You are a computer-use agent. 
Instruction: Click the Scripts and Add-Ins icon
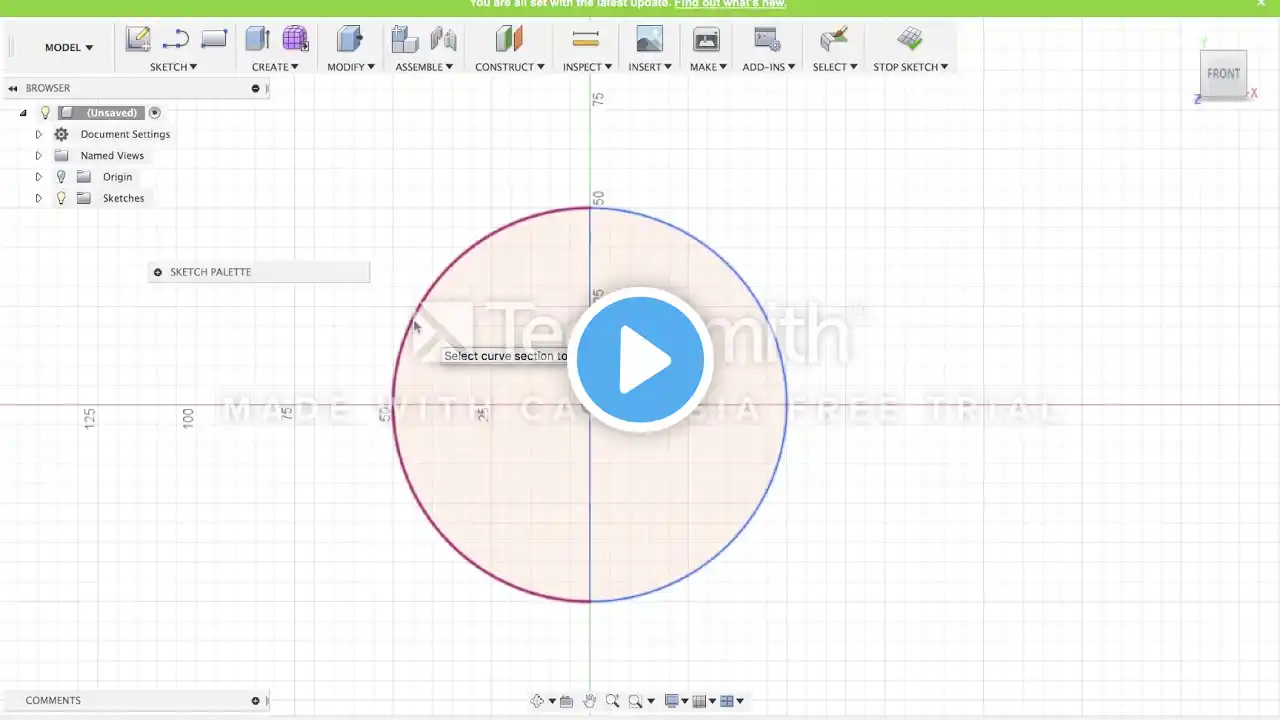pos(767,39)
